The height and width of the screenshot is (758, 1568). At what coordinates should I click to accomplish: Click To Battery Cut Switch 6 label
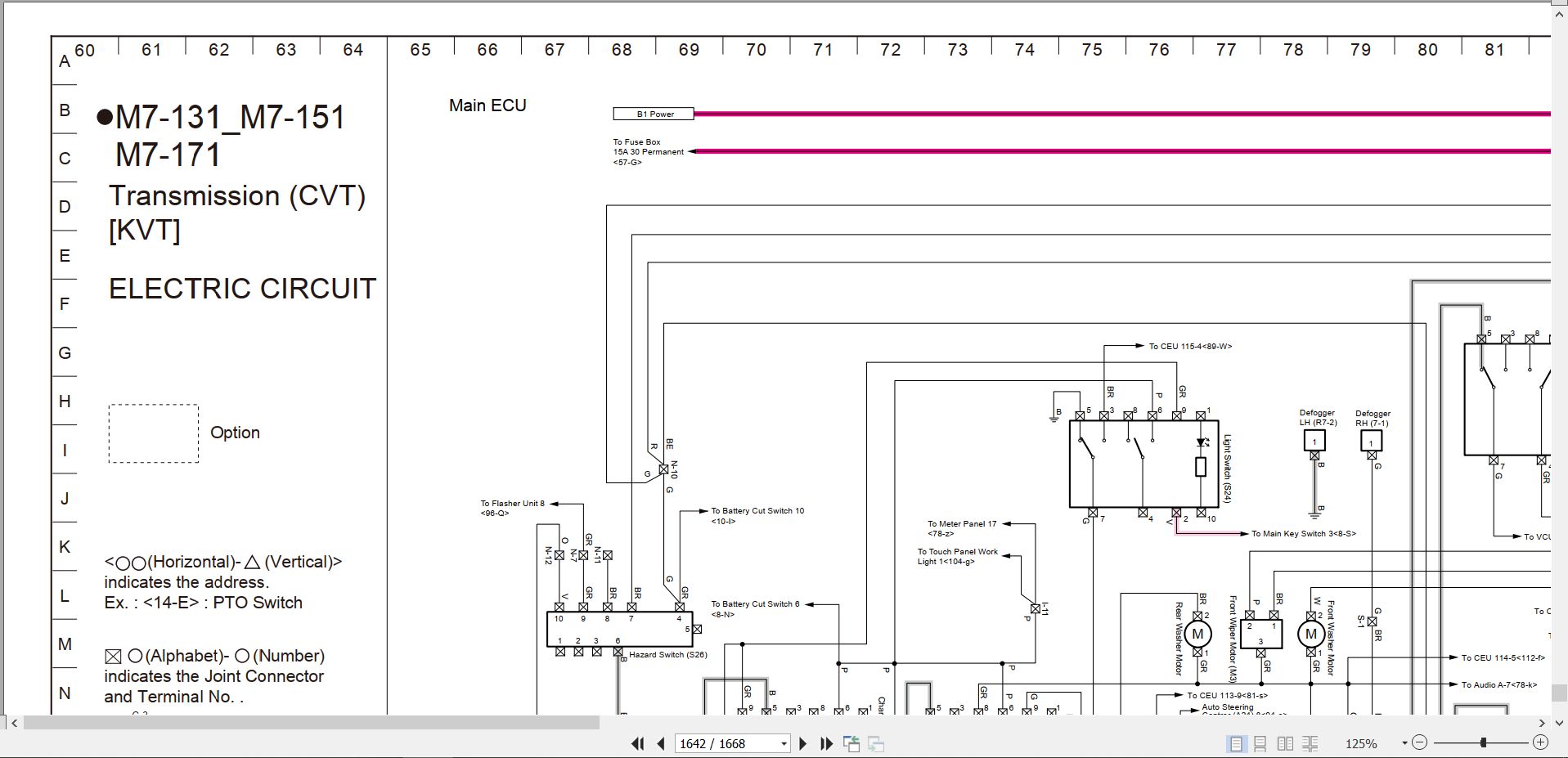click(x=755, y=604)
